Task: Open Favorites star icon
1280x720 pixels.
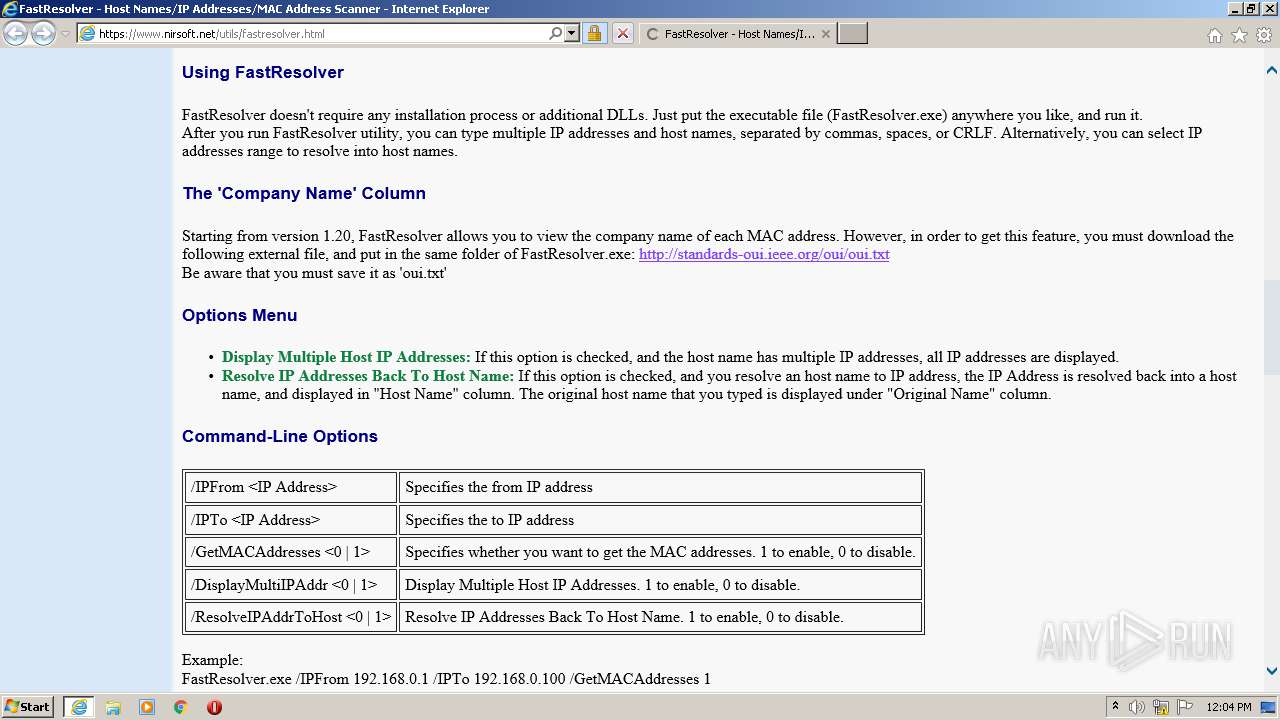Action: click(x=1239, y=35)
